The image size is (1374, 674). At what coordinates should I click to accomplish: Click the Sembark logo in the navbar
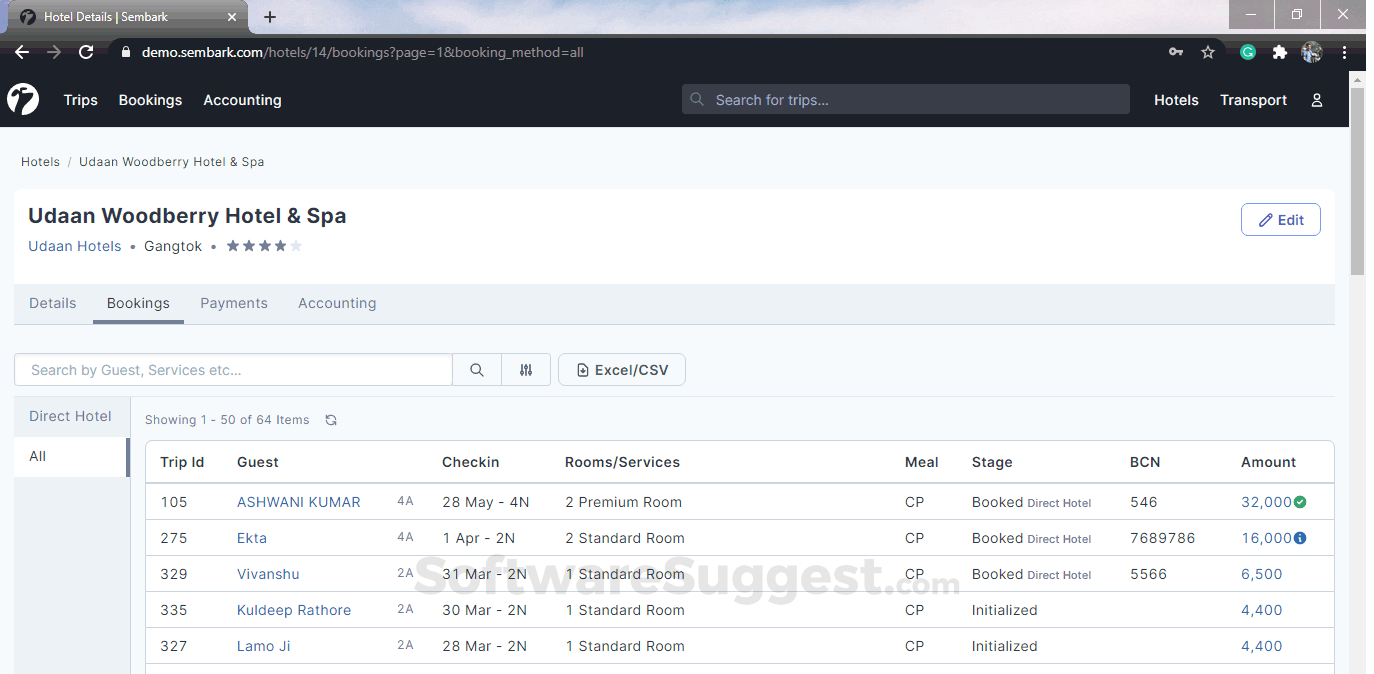point(22,99)
